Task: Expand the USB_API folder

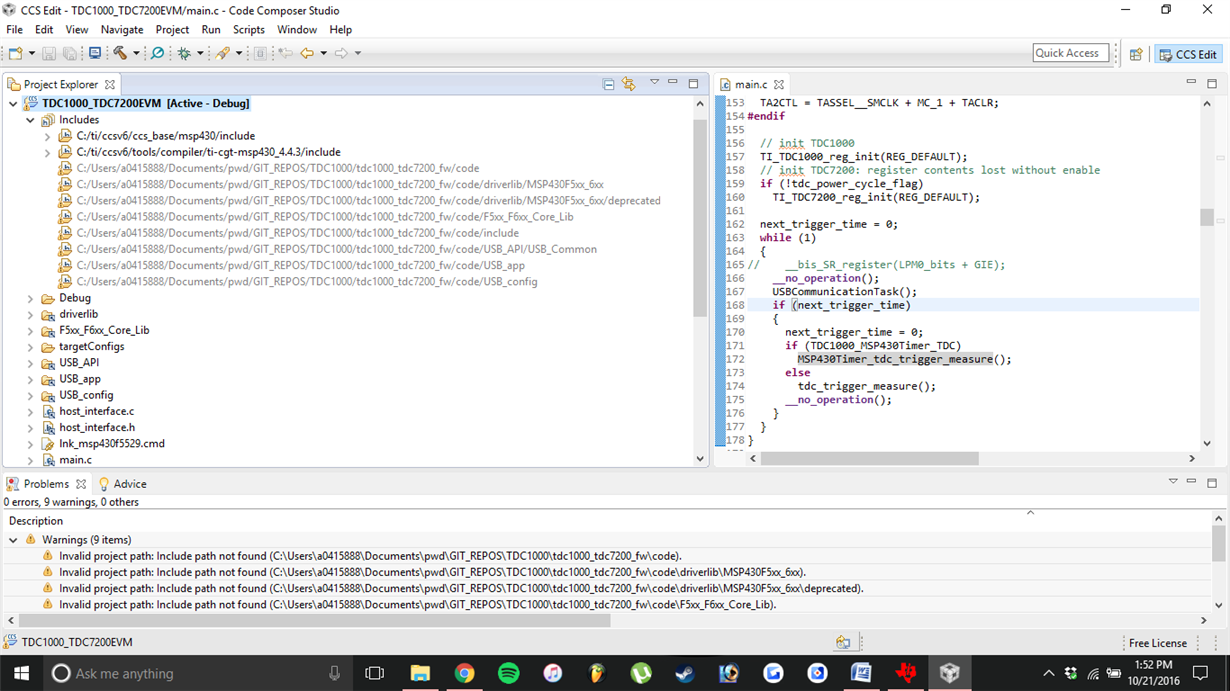Action: [30, 363]
